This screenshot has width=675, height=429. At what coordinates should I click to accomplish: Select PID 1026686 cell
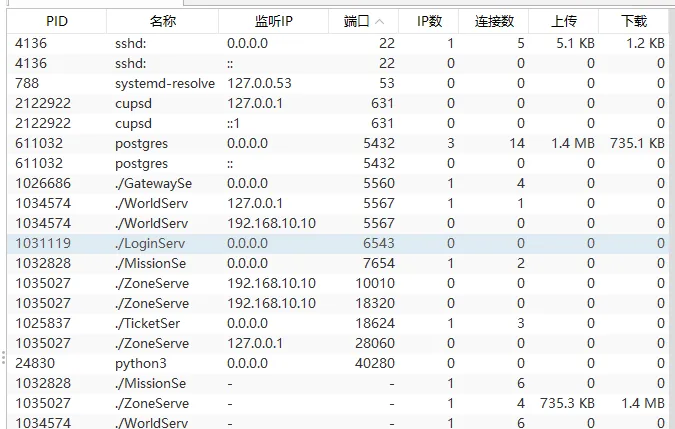click(x=43, y=183)
